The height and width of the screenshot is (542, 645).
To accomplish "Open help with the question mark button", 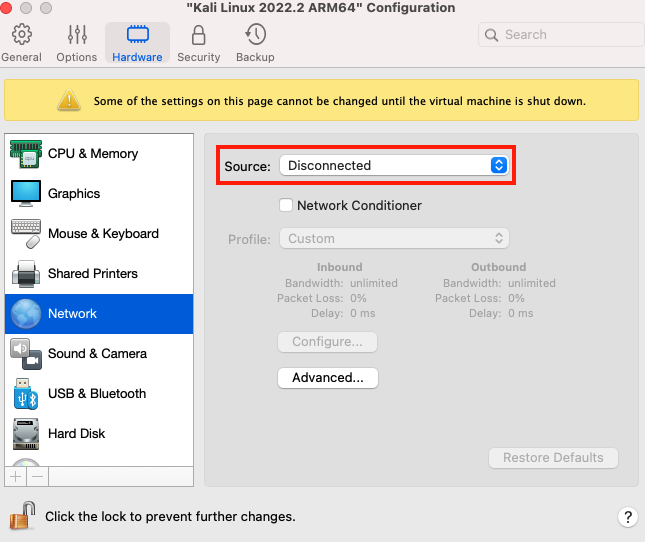I will 628,517.
